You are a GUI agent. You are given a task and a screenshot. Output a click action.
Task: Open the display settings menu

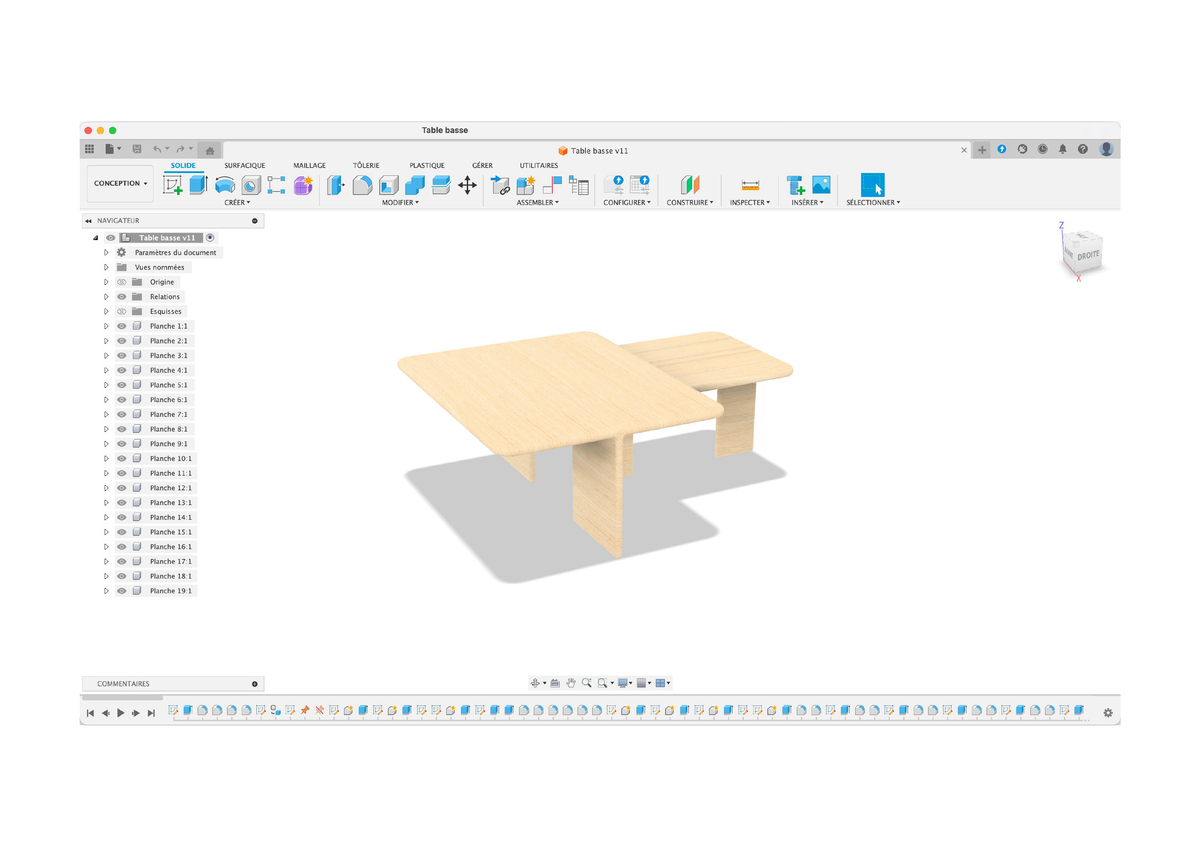[x=625, y=683]
